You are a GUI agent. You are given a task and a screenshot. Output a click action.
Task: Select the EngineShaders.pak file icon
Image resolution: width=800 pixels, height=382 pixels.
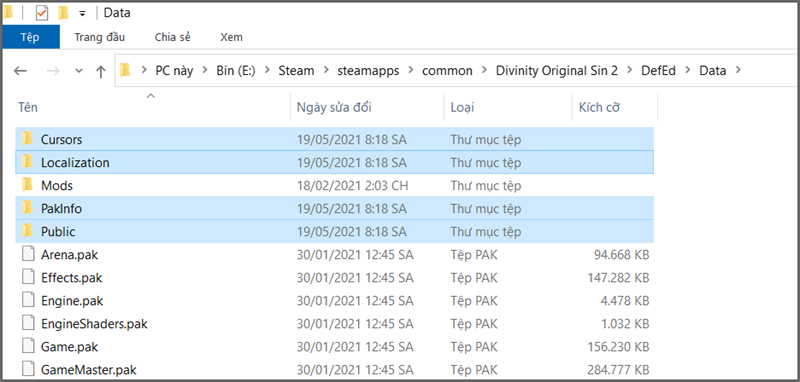coord(28,323)
